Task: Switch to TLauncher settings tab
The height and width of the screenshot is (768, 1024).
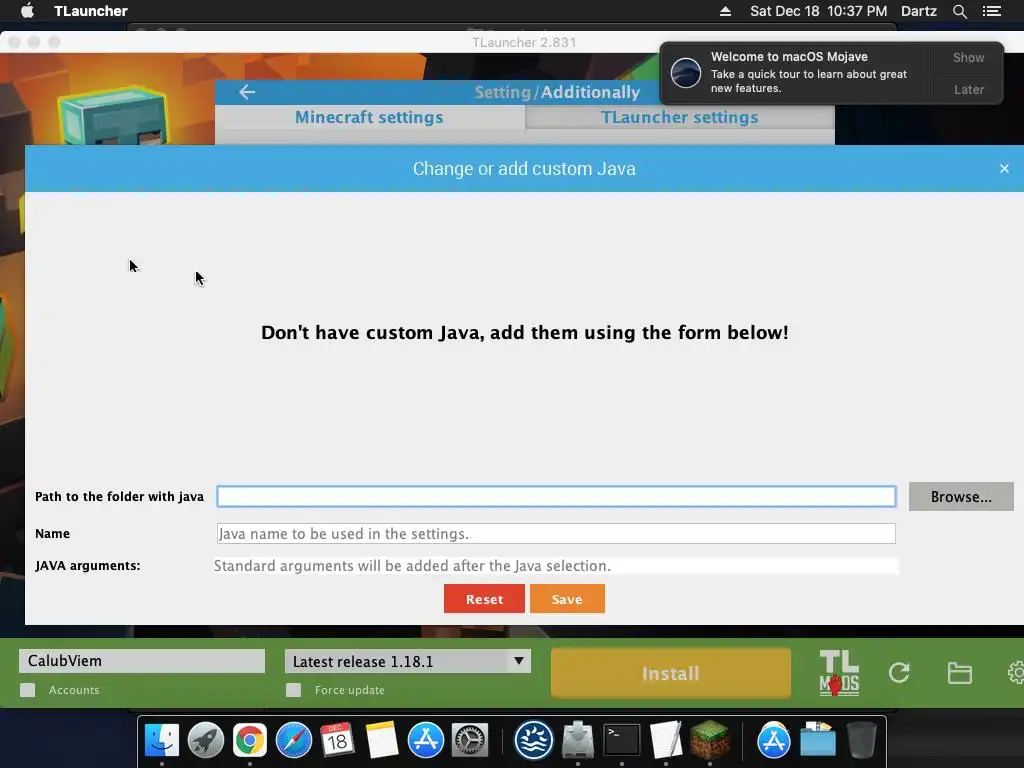Action: coord(679,118)
